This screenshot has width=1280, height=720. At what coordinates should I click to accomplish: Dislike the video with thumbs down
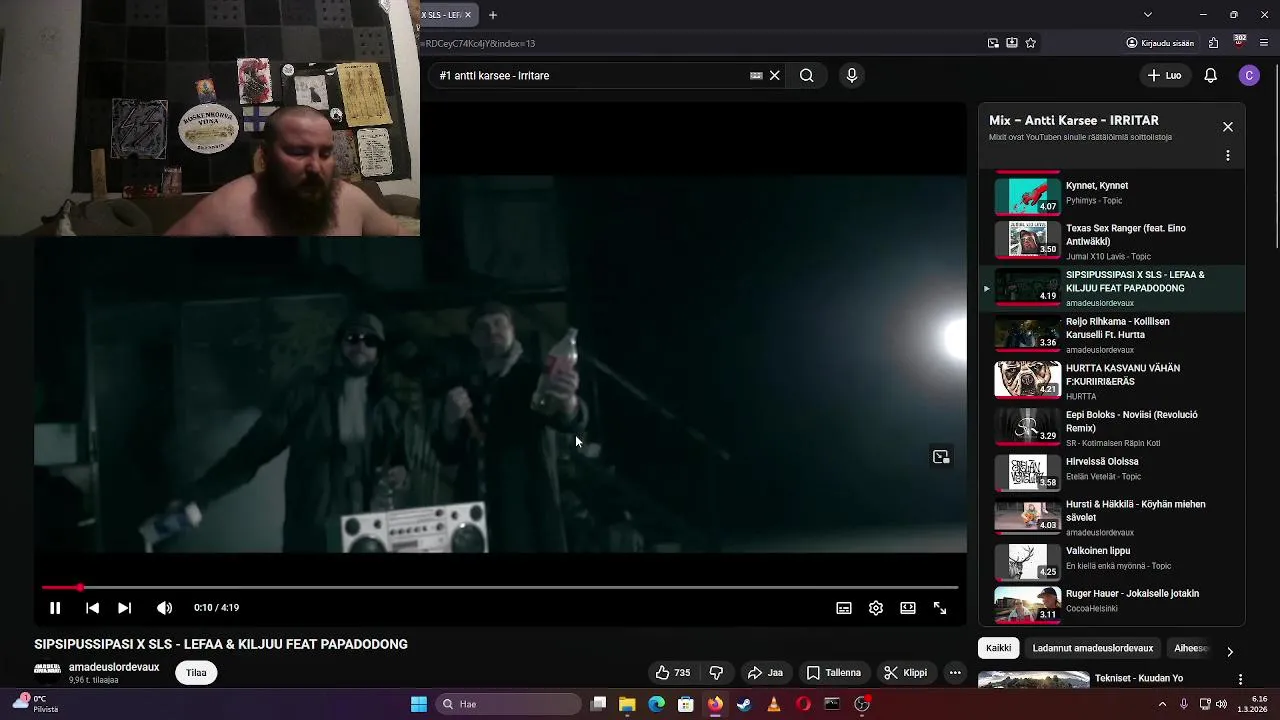click(x=716, y=673)
